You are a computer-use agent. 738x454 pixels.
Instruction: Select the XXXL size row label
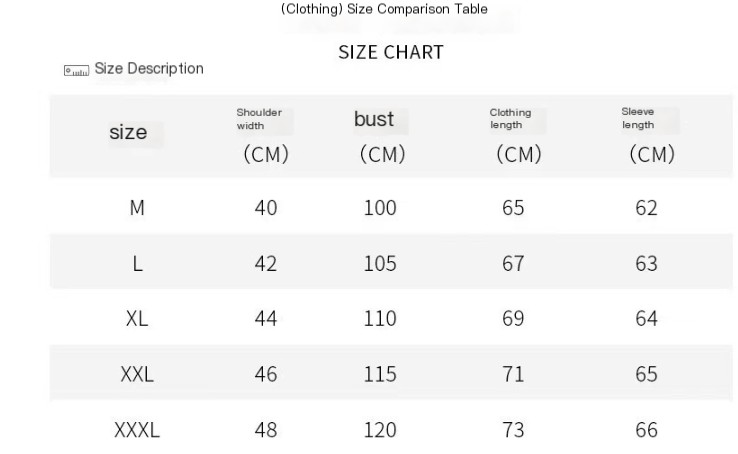137,431
